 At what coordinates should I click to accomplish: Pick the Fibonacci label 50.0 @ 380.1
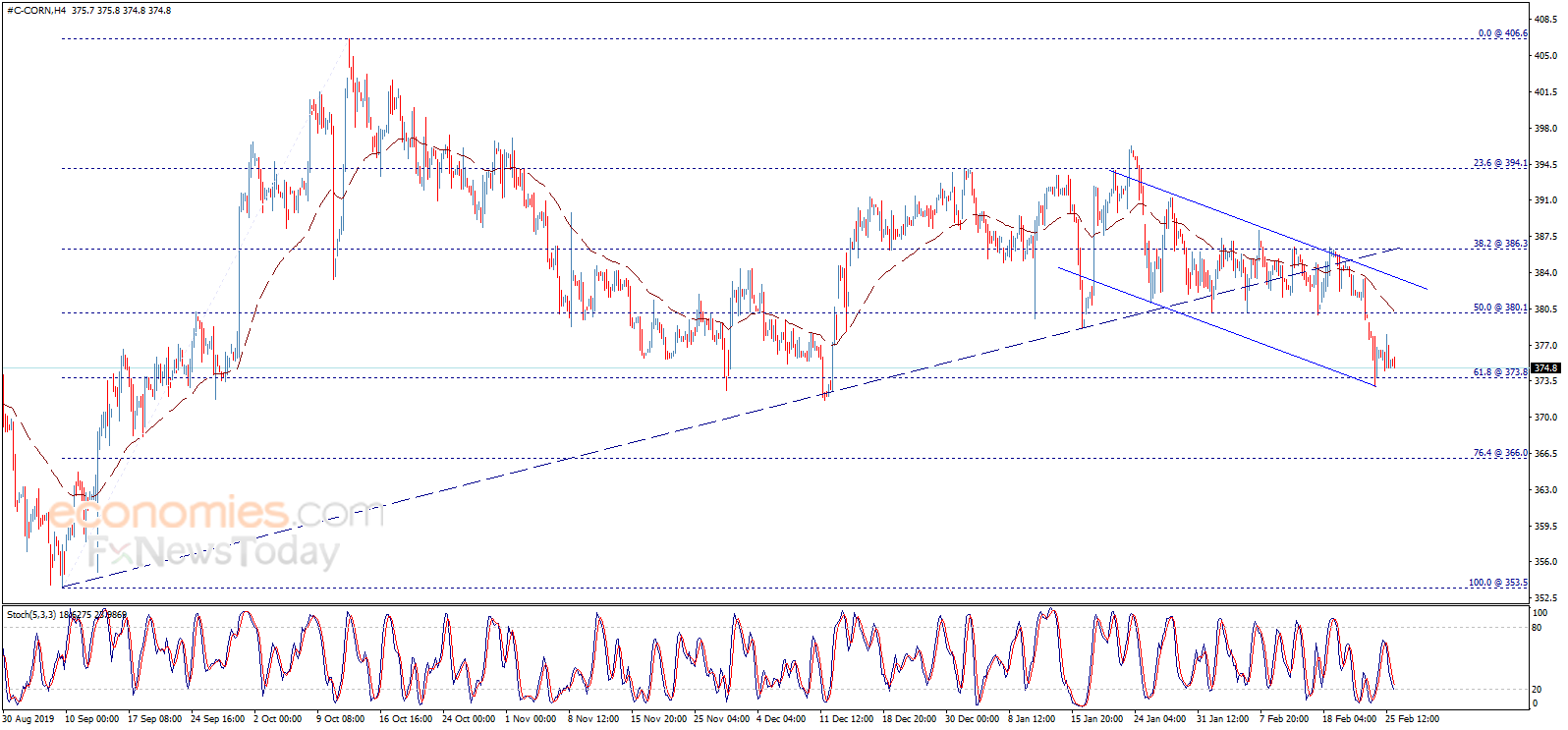pyautogui.click(x=1500, y=308)
